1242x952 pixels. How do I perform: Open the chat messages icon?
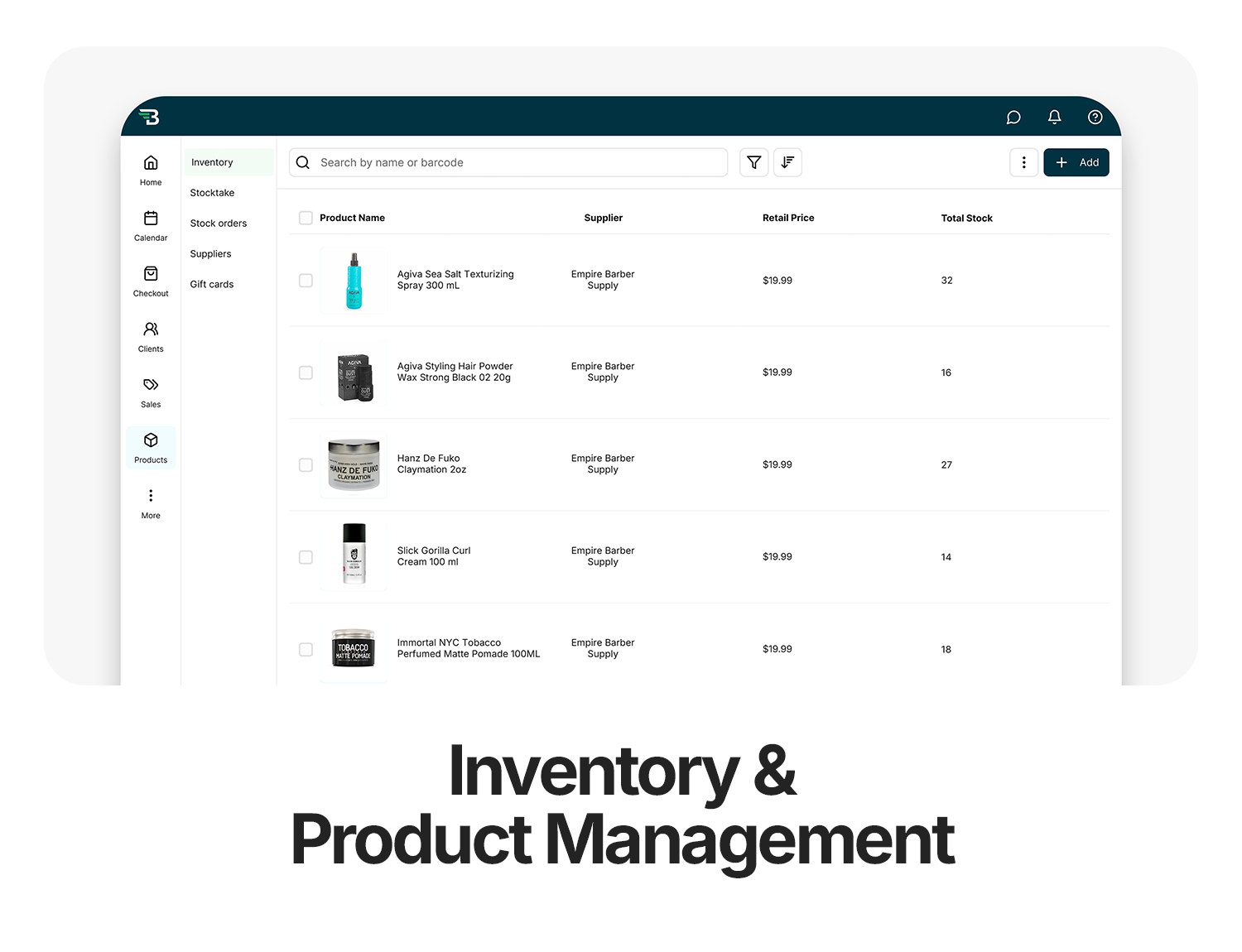[x=1013, y=118]
